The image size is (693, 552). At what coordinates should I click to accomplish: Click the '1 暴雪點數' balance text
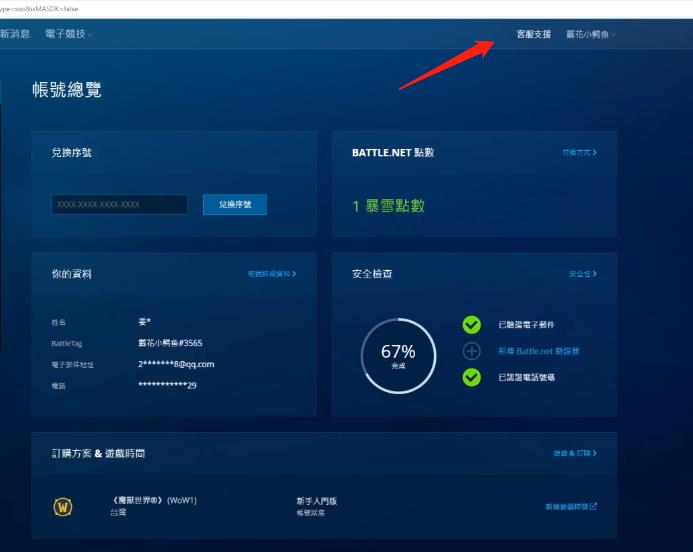tap(388, 206)
